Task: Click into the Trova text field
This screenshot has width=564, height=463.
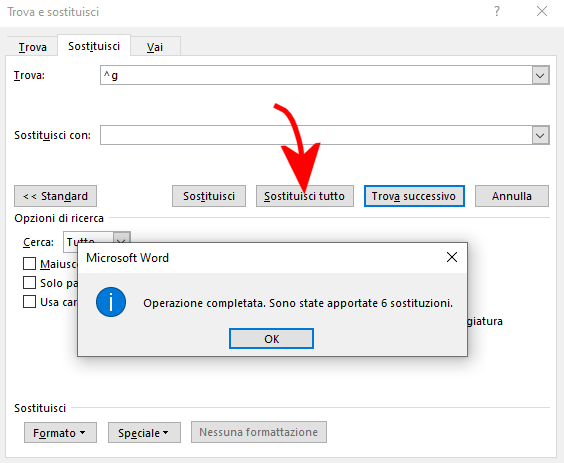Action: [x=316, y=75]
